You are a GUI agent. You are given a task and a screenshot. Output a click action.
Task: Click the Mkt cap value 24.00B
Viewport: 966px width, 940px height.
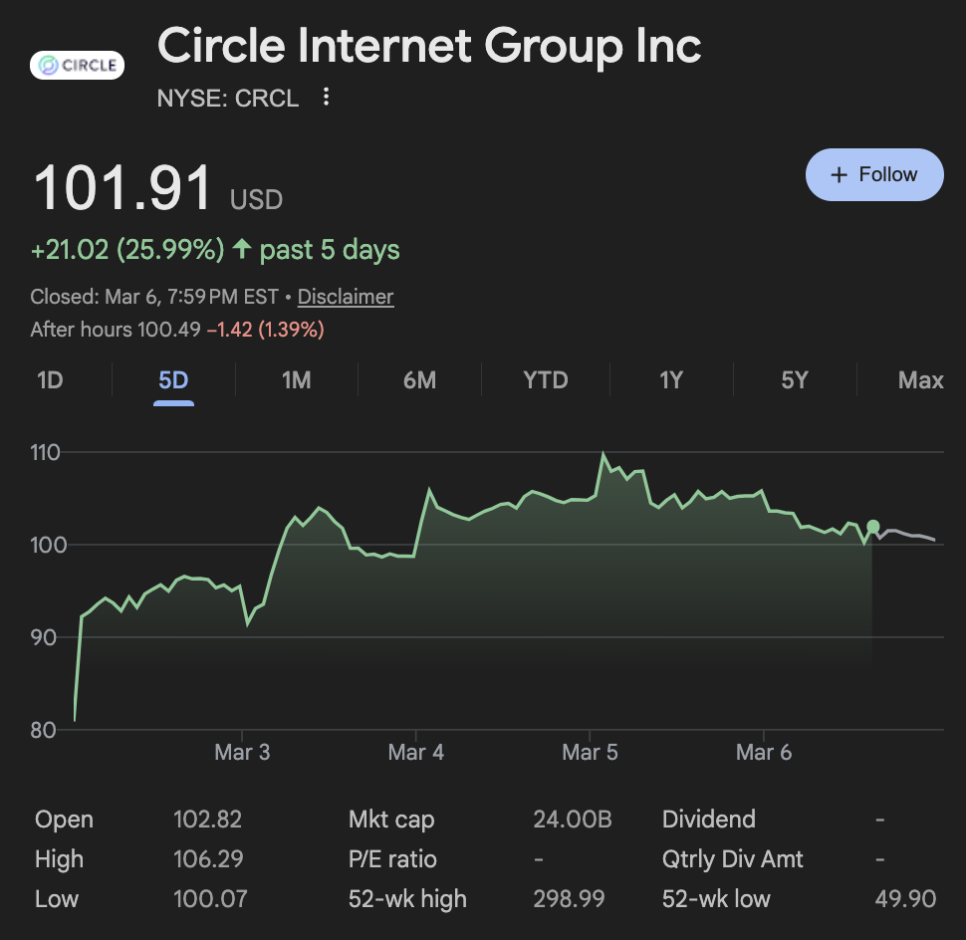(x=572, y=820)
